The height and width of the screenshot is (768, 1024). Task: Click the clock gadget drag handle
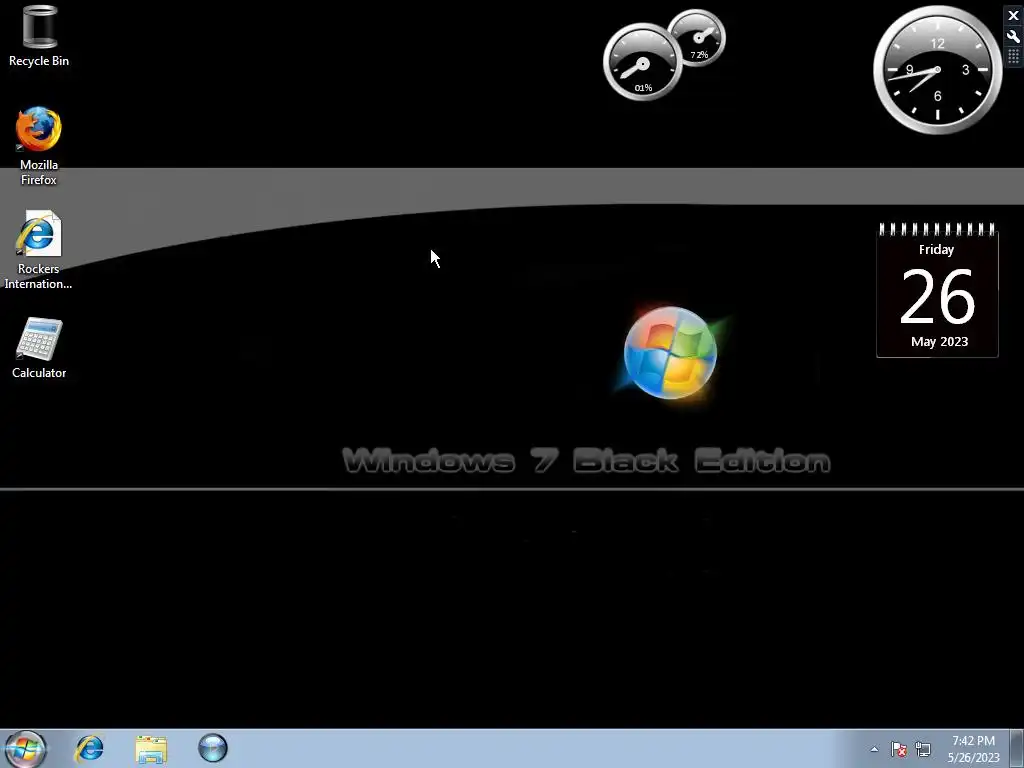pos(1014,57)
